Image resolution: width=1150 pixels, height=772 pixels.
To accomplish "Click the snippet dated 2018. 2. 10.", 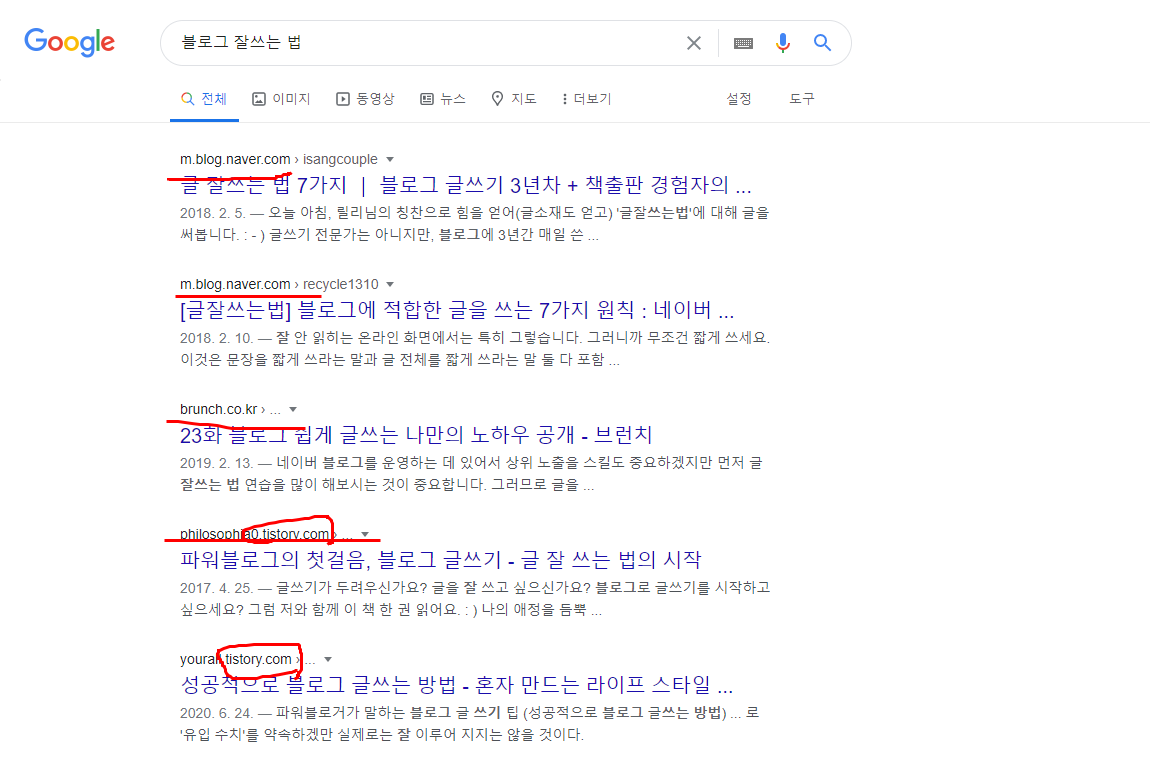I will point(475,349).
